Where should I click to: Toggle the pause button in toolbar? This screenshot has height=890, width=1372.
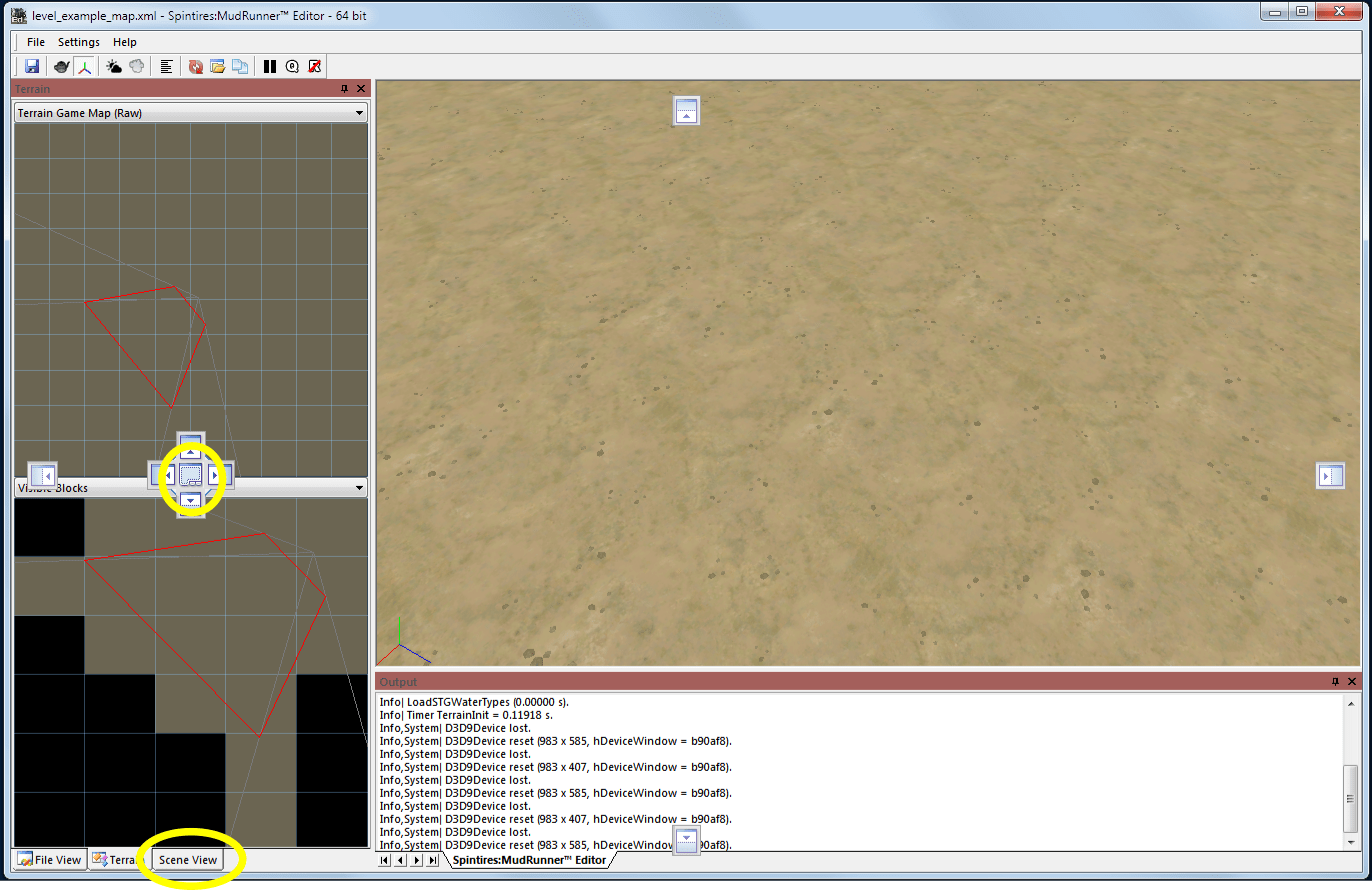[x=270, y=67]
